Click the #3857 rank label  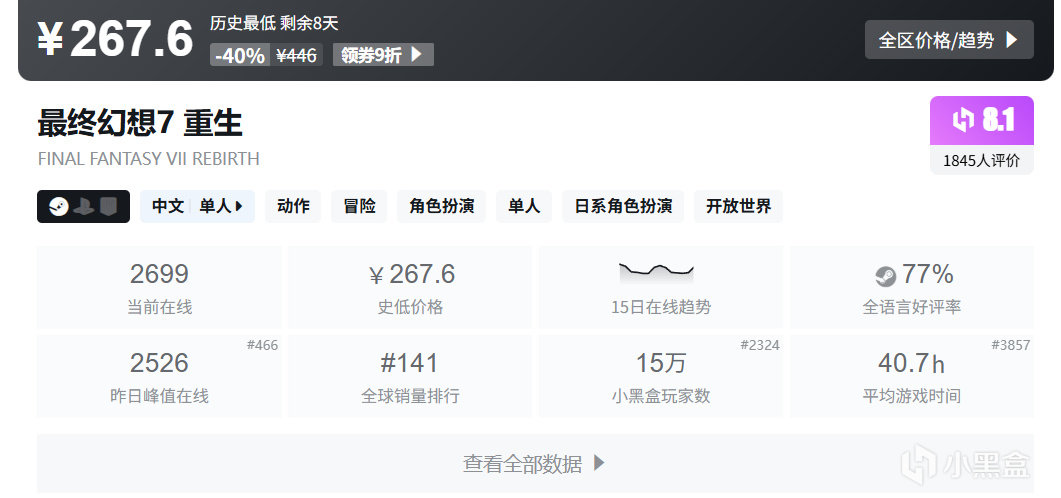1011,346
